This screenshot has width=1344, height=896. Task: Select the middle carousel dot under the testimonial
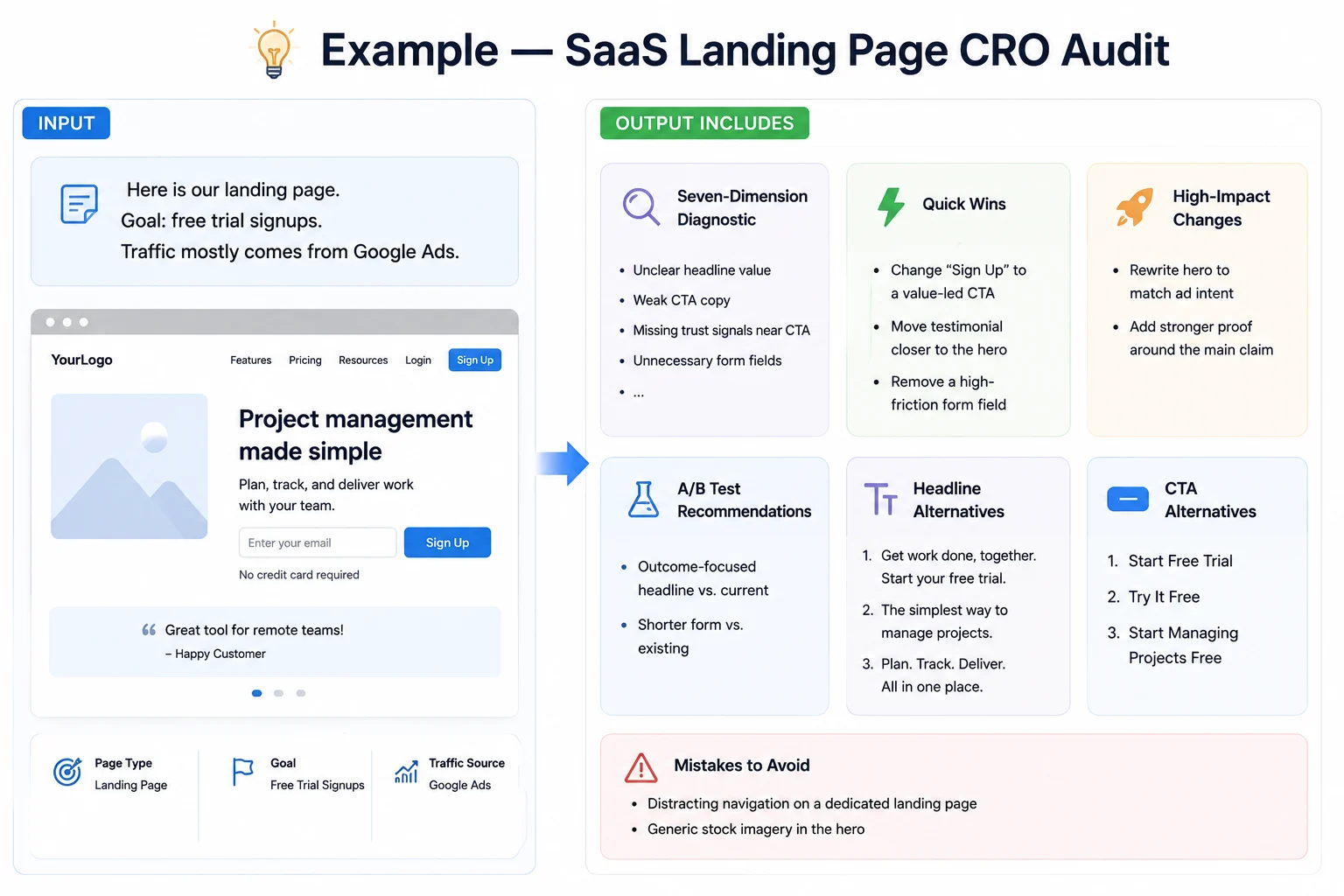point(279,693)
